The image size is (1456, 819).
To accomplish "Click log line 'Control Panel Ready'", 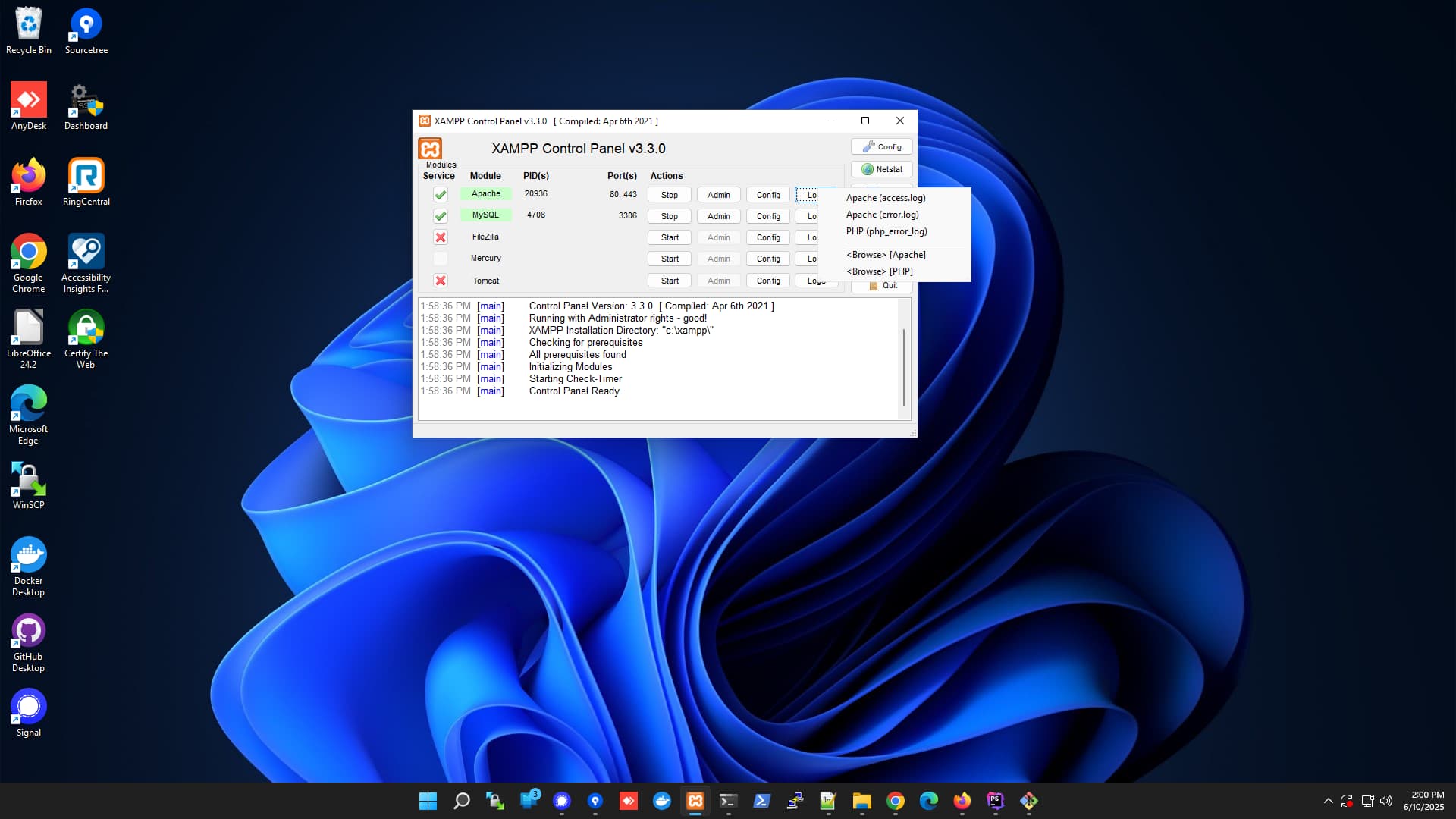I will point(574,391).
